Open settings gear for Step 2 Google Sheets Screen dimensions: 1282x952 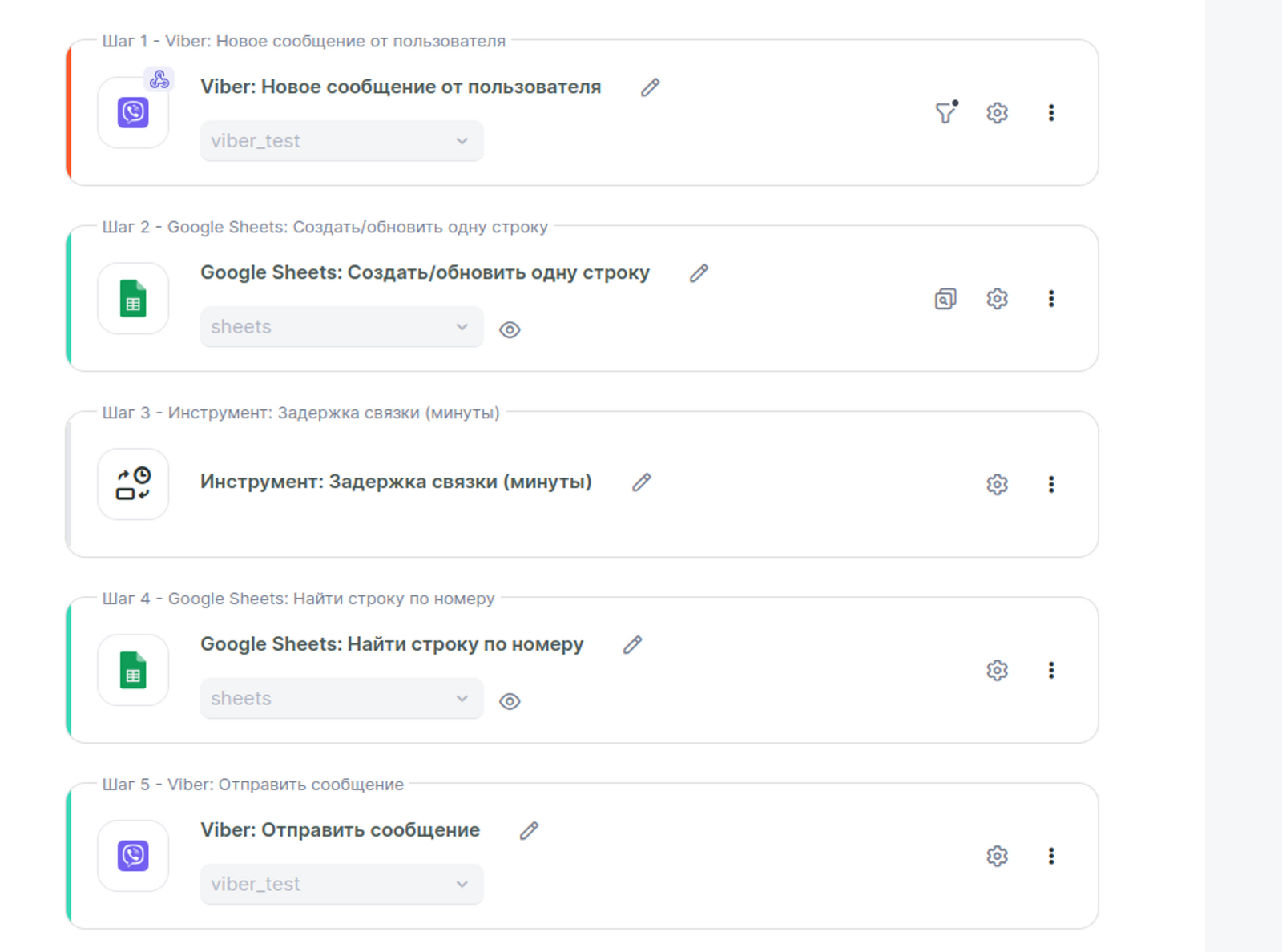pyautogui.click(x=997, y=299)
